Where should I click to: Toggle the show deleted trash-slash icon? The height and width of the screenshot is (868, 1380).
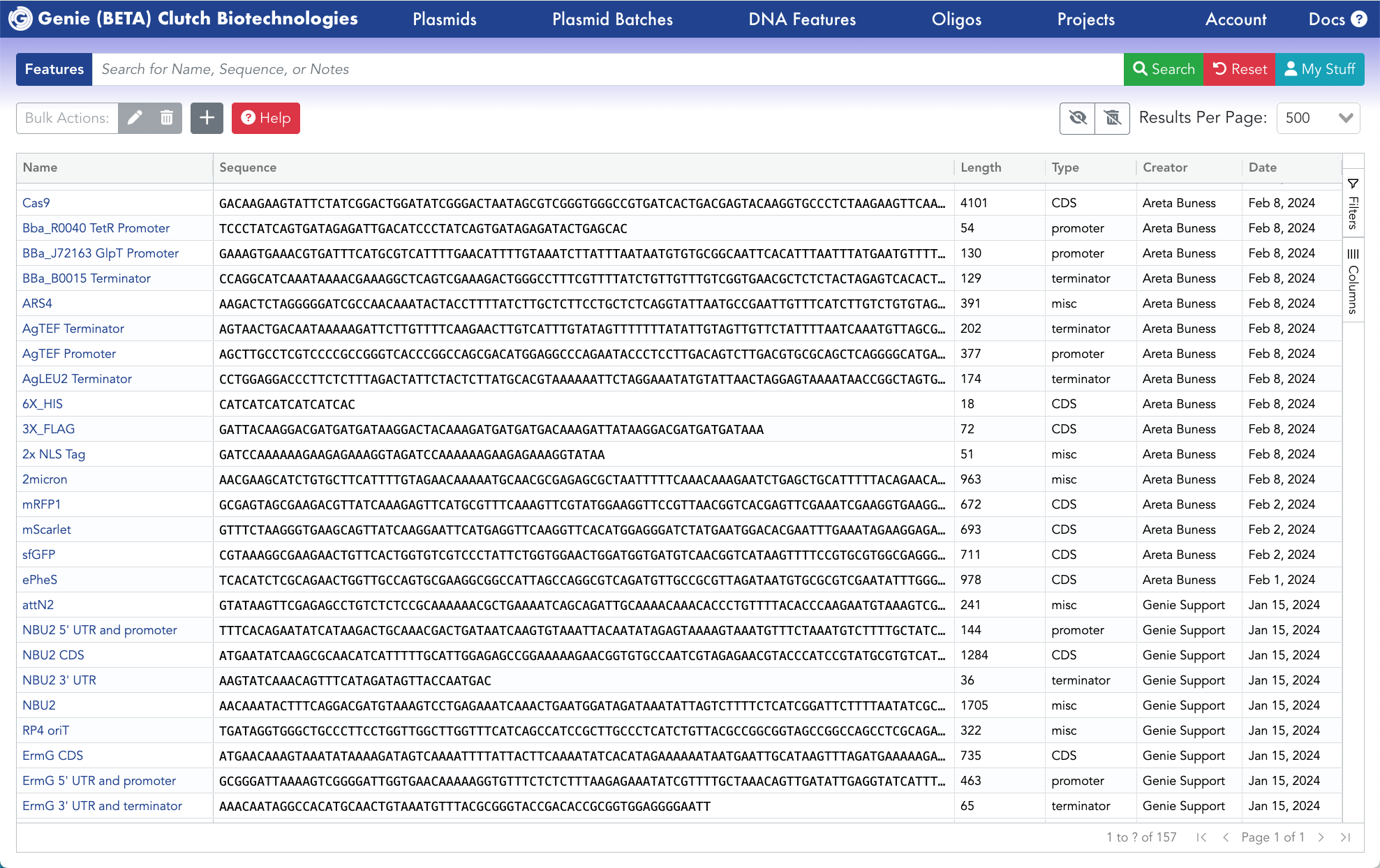pos(1113,118)
